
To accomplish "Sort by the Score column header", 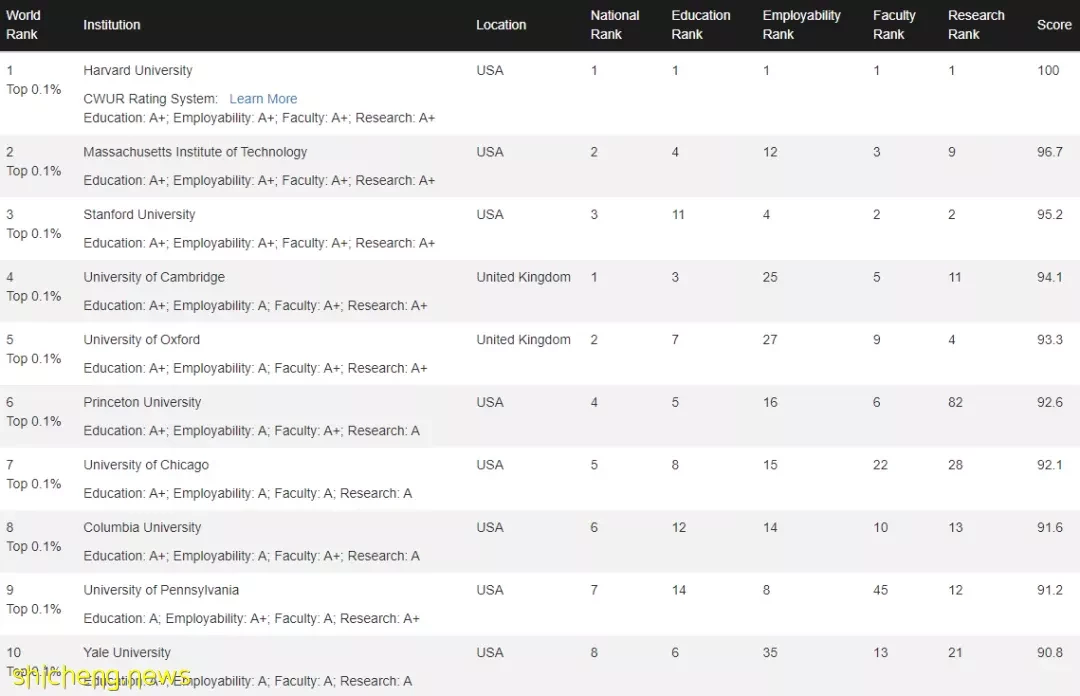I will (x=1054, y=25).
